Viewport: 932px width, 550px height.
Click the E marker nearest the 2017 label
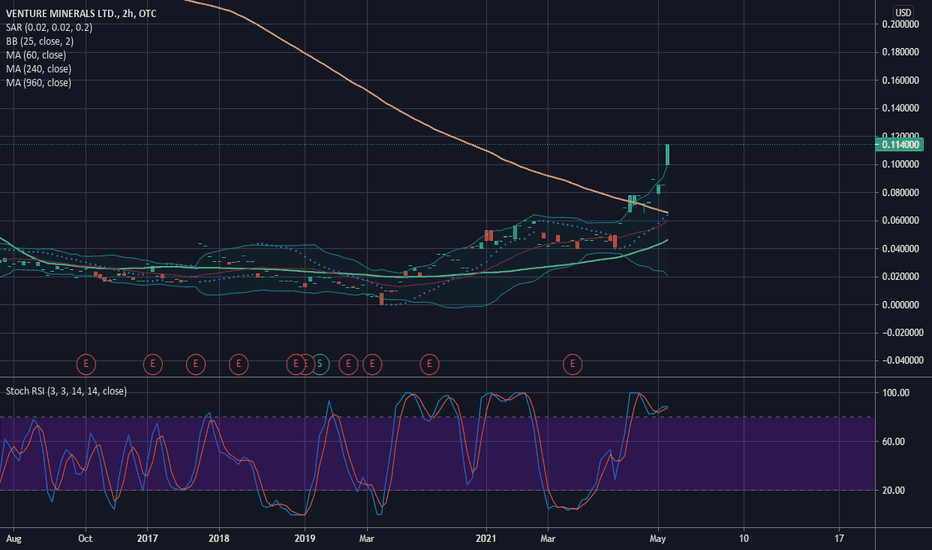(153, 364)
